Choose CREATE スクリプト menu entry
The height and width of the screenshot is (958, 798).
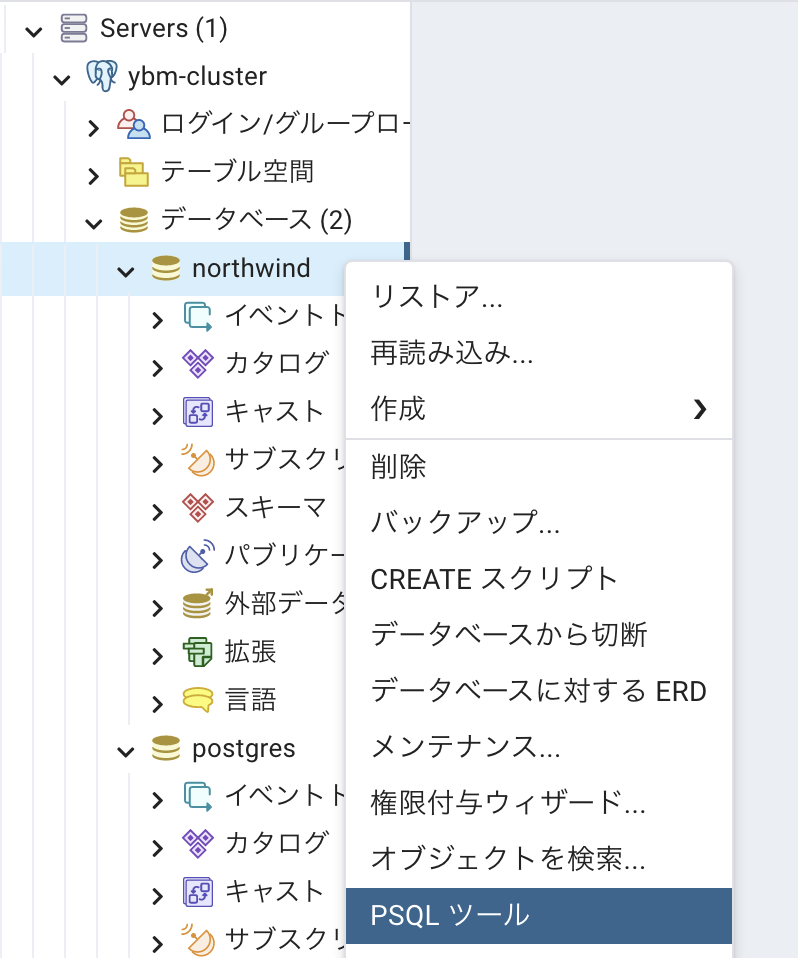click(539, 579)
